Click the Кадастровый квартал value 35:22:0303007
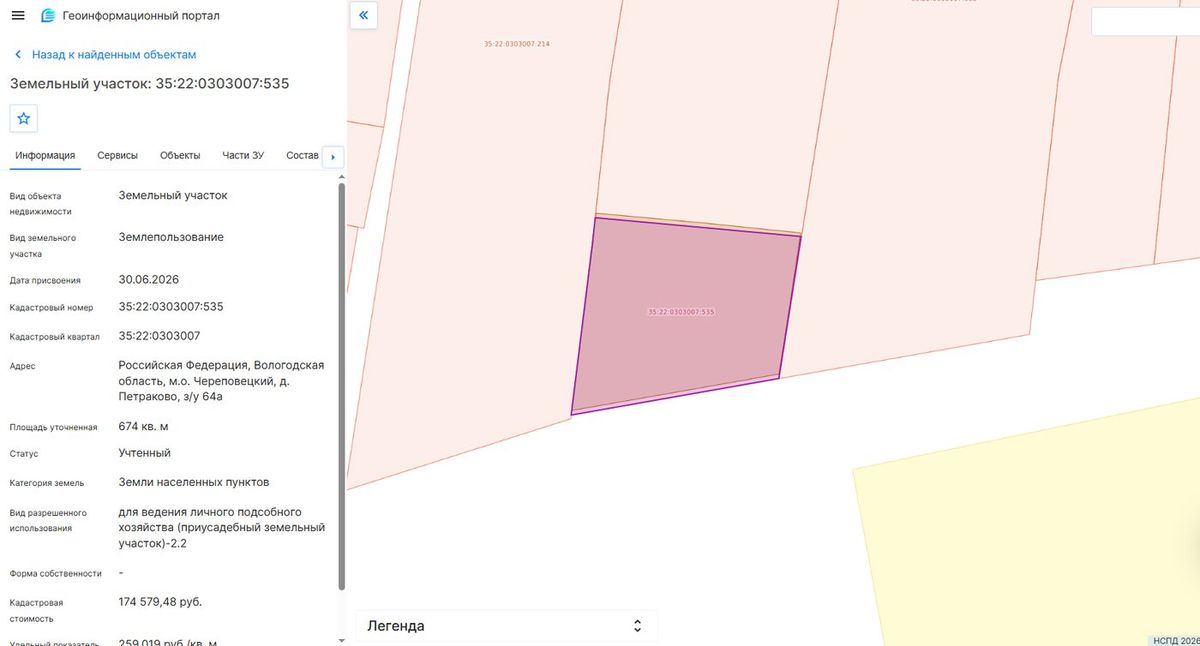The width and height of the screenshot is (1200, 646). [159, 336]
